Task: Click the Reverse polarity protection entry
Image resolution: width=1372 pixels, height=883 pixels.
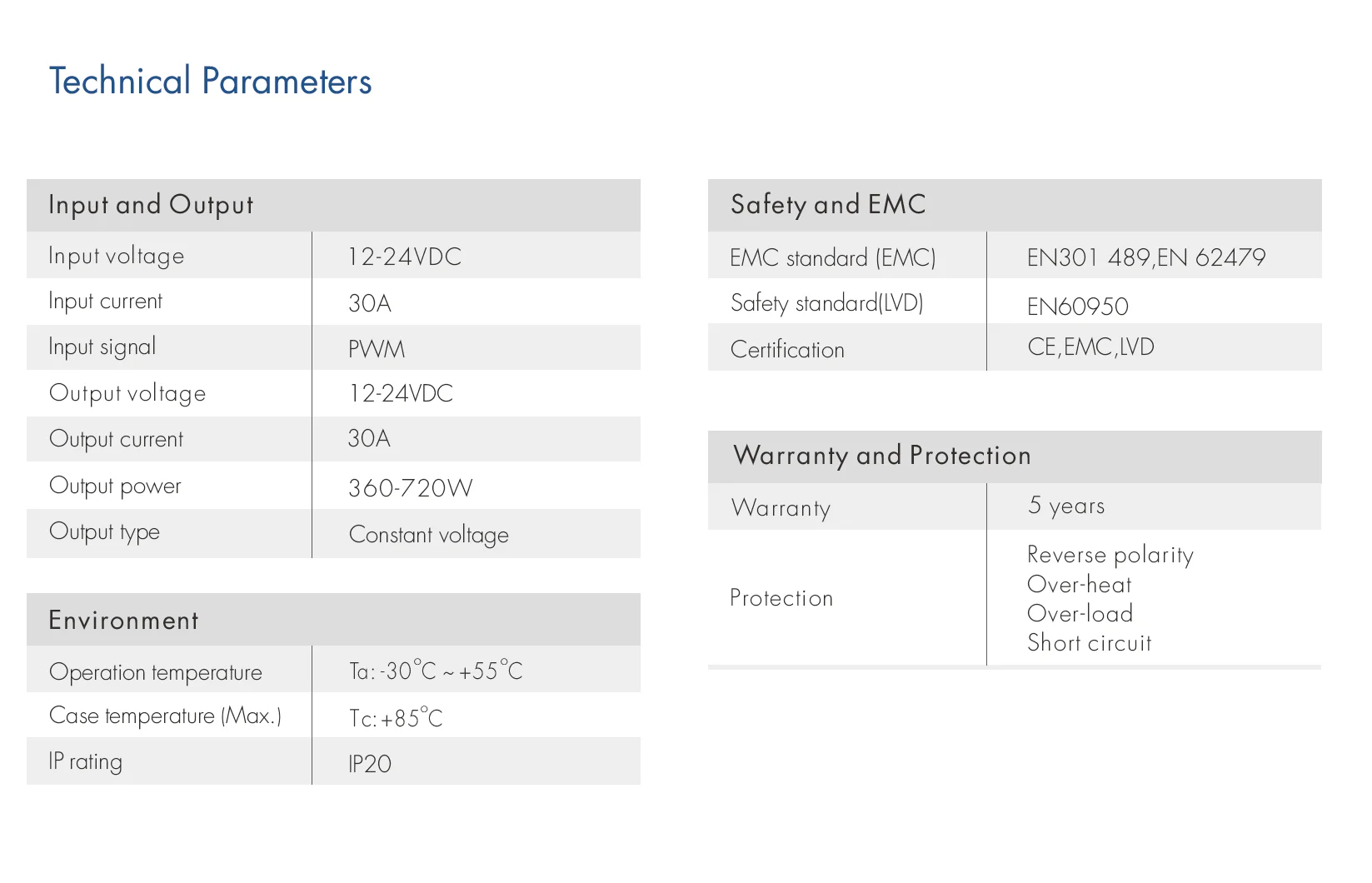Action: 1110,555
